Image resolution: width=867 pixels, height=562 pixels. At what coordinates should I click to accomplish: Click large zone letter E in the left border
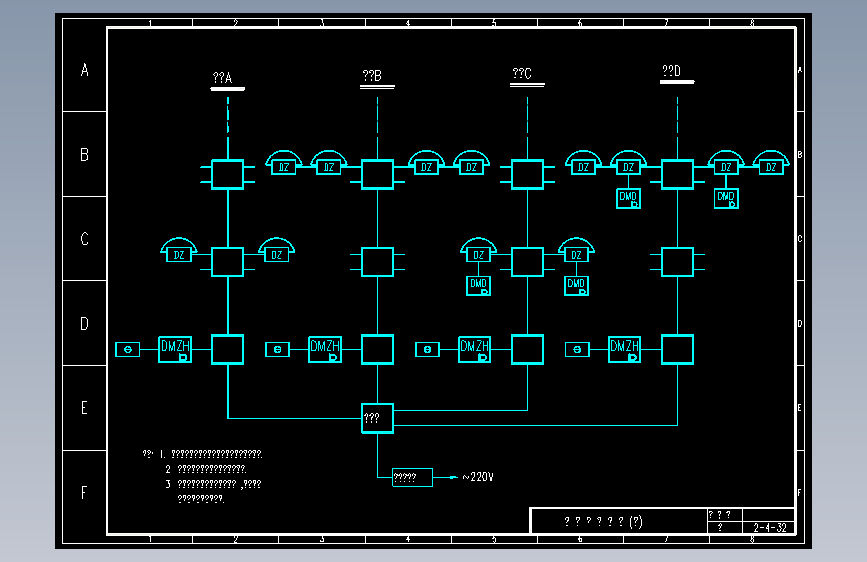[84, 408]
